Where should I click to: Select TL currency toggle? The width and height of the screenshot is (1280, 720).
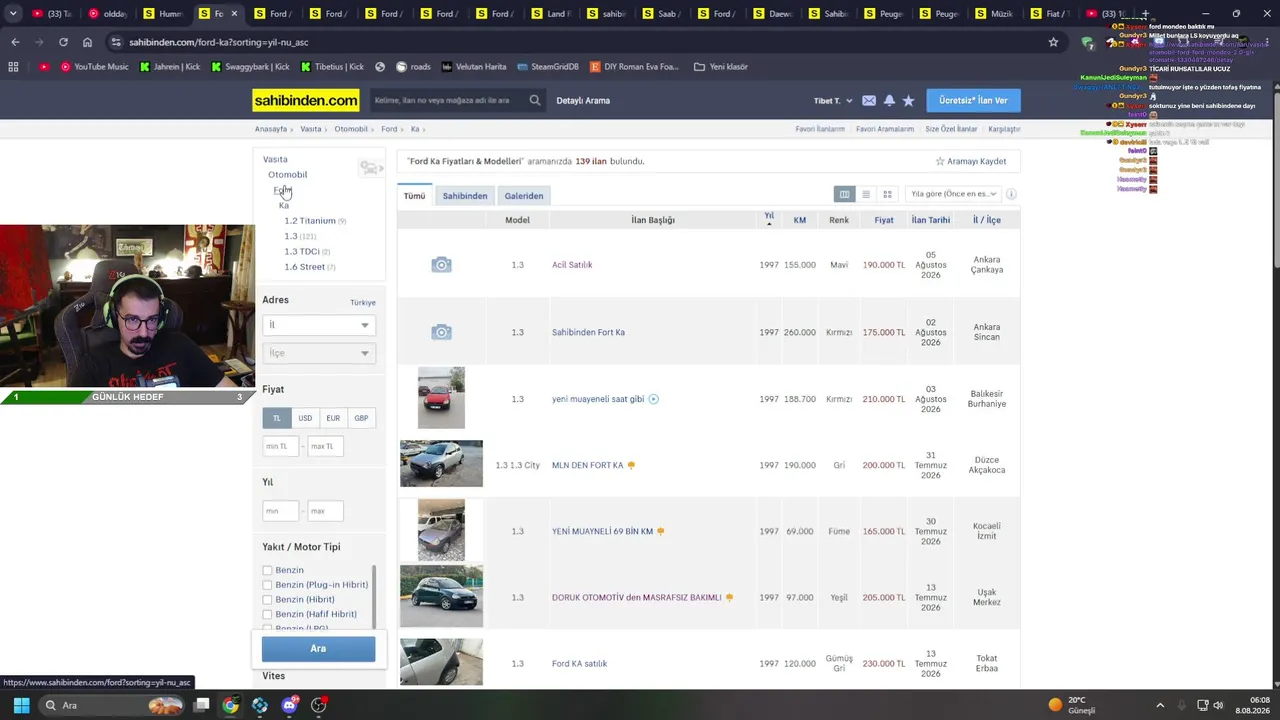point(277,418)
